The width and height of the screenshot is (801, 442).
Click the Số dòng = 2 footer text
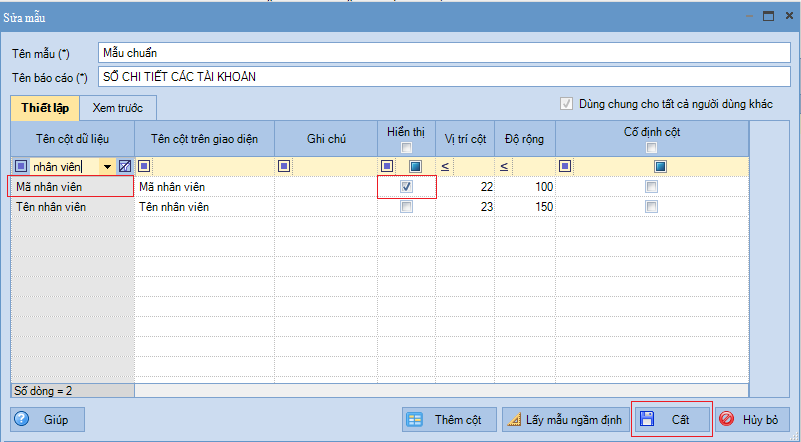[x=43, y=391]
